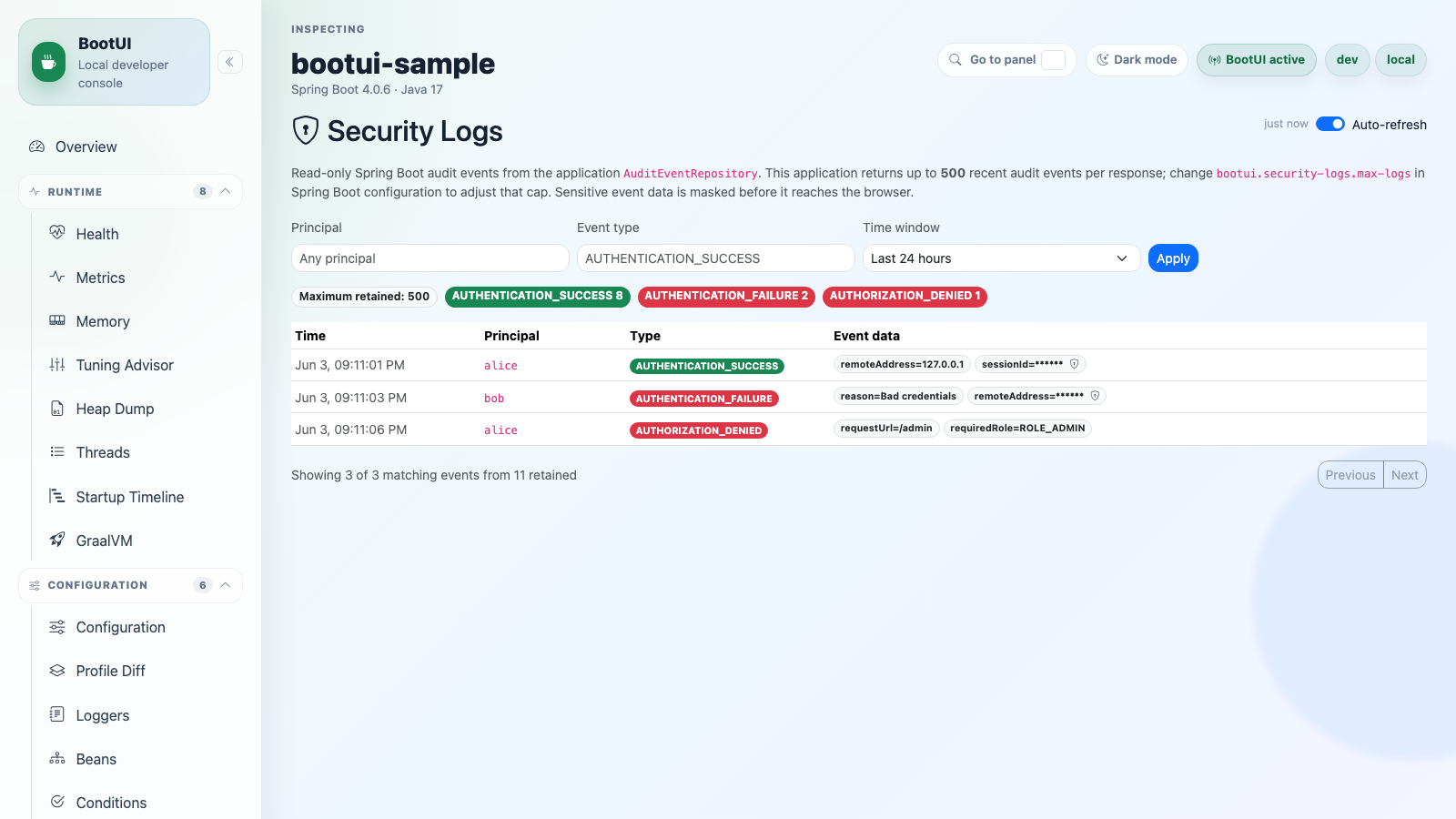The height and width of the screenshot is (819, 1456).
Task: Click the Time column header
Action: (310, 336)
